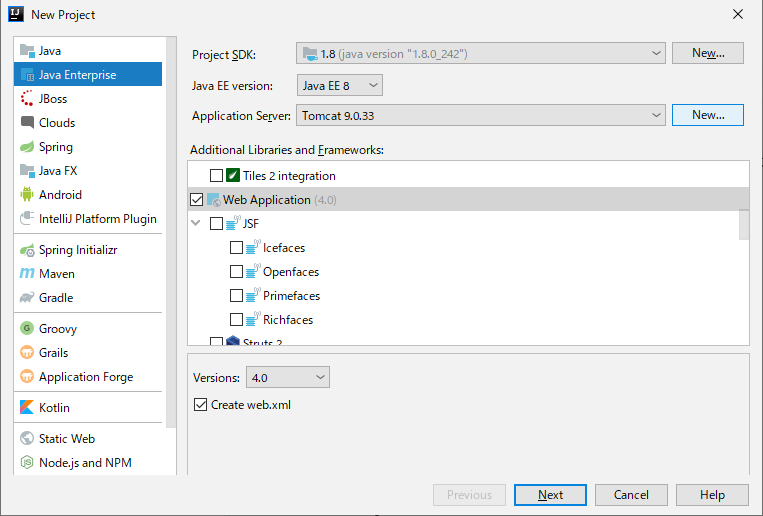Viewport: 763px width, 516px height.
Task: Select the Maven project type
Action: 88,274
